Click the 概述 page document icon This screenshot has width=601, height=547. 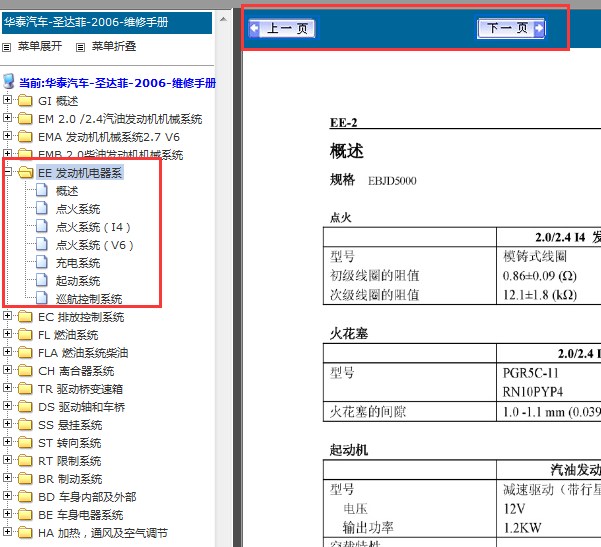41,190
